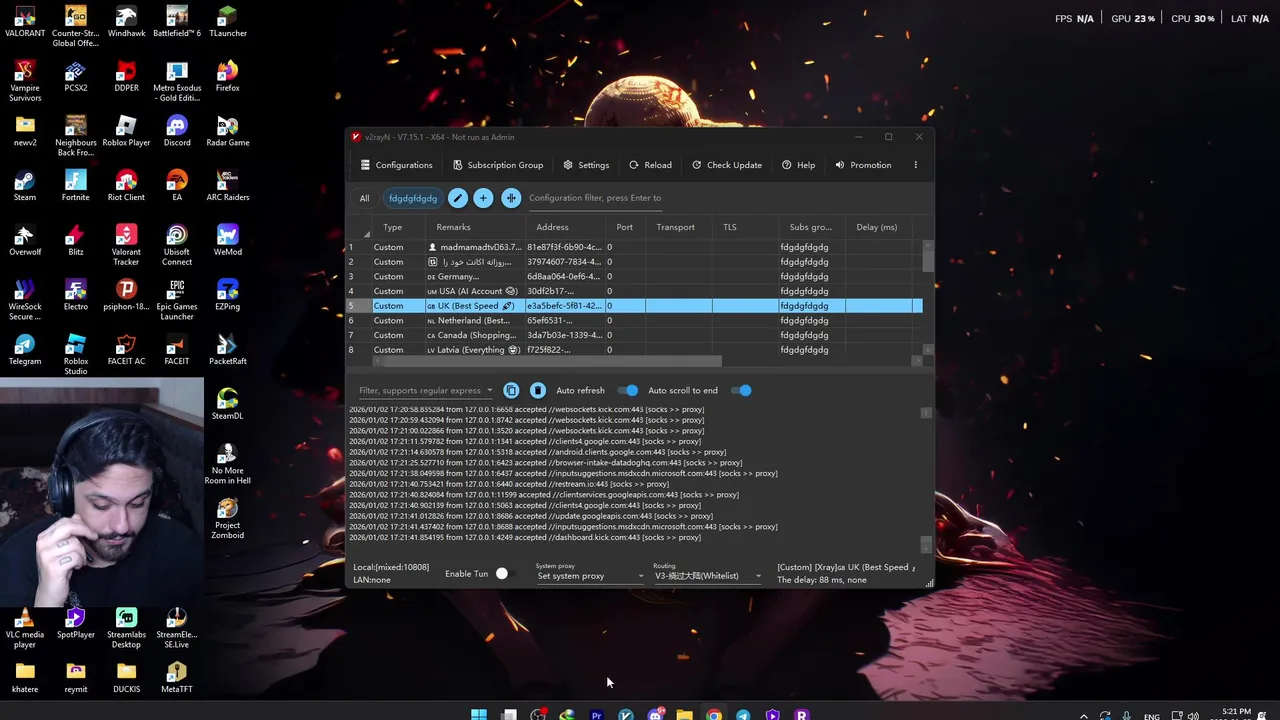The width and height of the screenshot is (1280, 720).
Task: Select the Latvia (Everything) server row
Action: 634,350
